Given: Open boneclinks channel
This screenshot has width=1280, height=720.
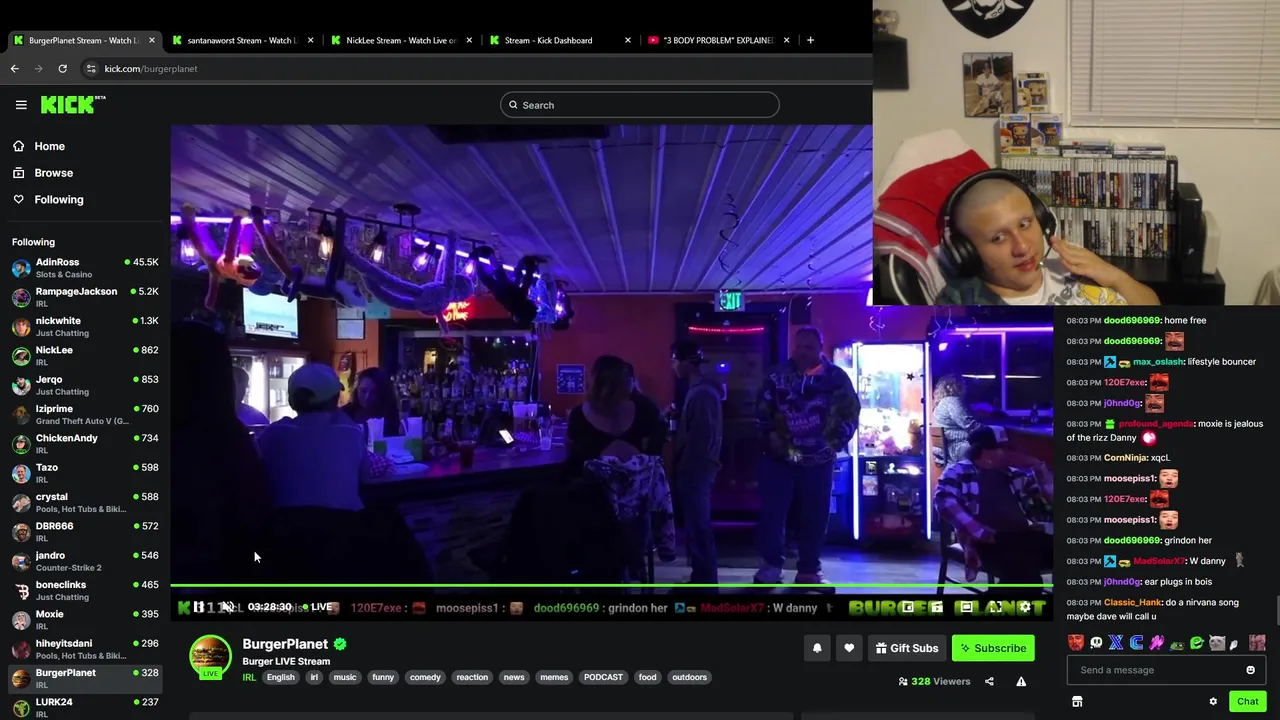Looking at the screenshot, I should point(85,590).
